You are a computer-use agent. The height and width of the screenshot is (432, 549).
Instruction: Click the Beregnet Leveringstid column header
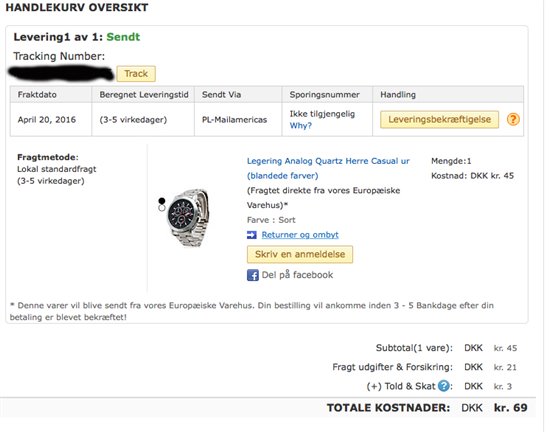[x=143, y=95]
